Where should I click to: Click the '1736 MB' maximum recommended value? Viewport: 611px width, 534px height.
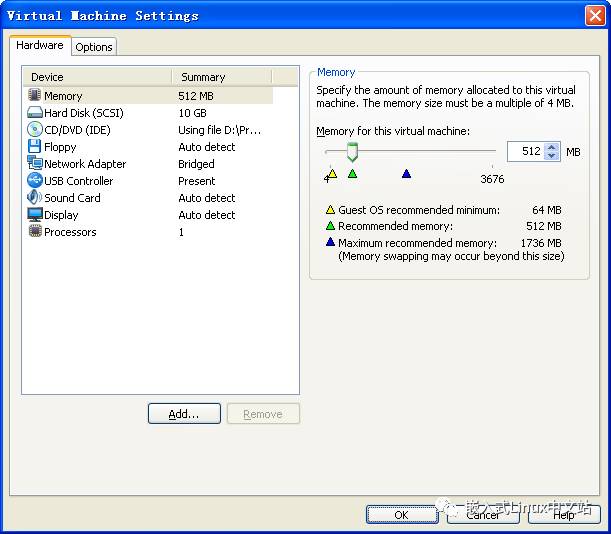tap(541, 243)
